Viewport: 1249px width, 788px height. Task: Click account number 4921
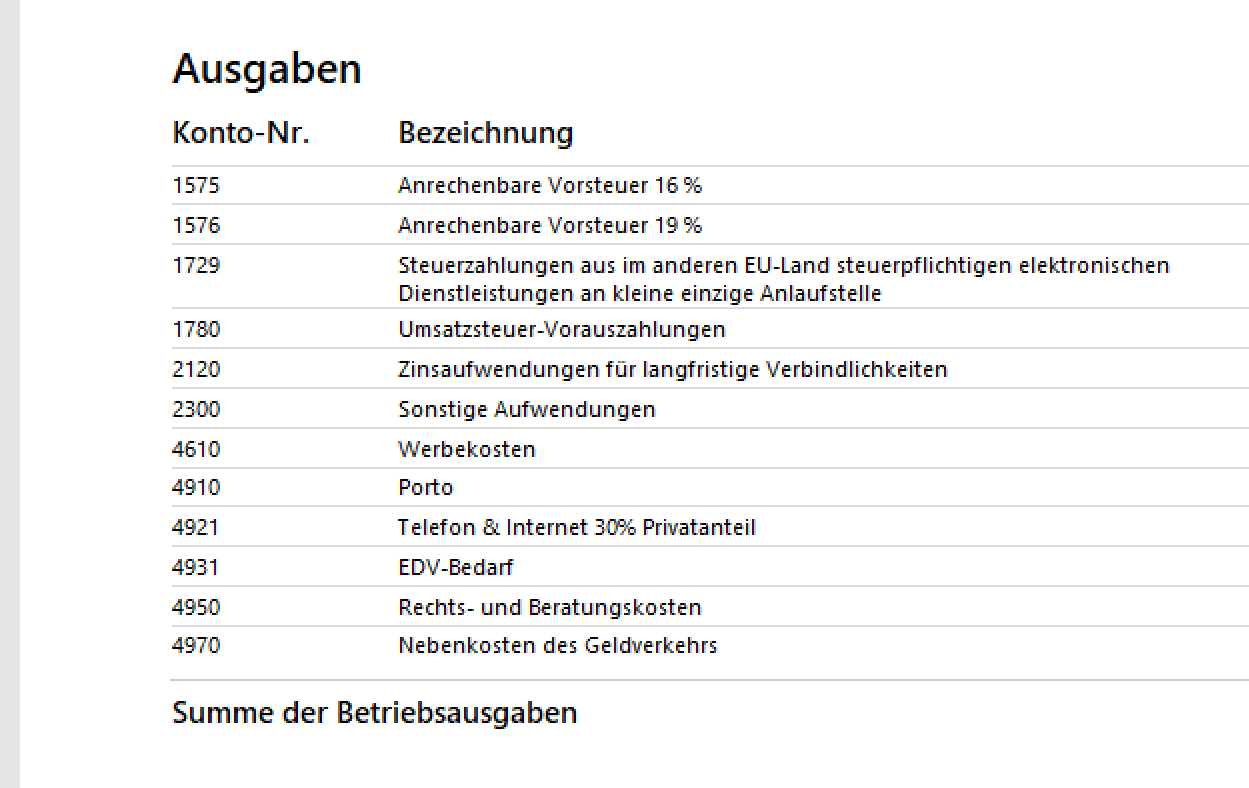click(x=196, y=527)
